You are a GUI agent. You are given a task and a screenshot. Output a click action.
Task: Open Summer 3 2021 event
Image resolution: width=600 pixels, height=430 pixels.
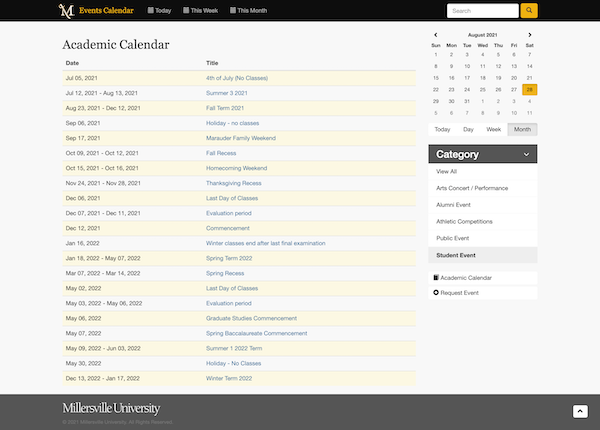coord(227,93)
